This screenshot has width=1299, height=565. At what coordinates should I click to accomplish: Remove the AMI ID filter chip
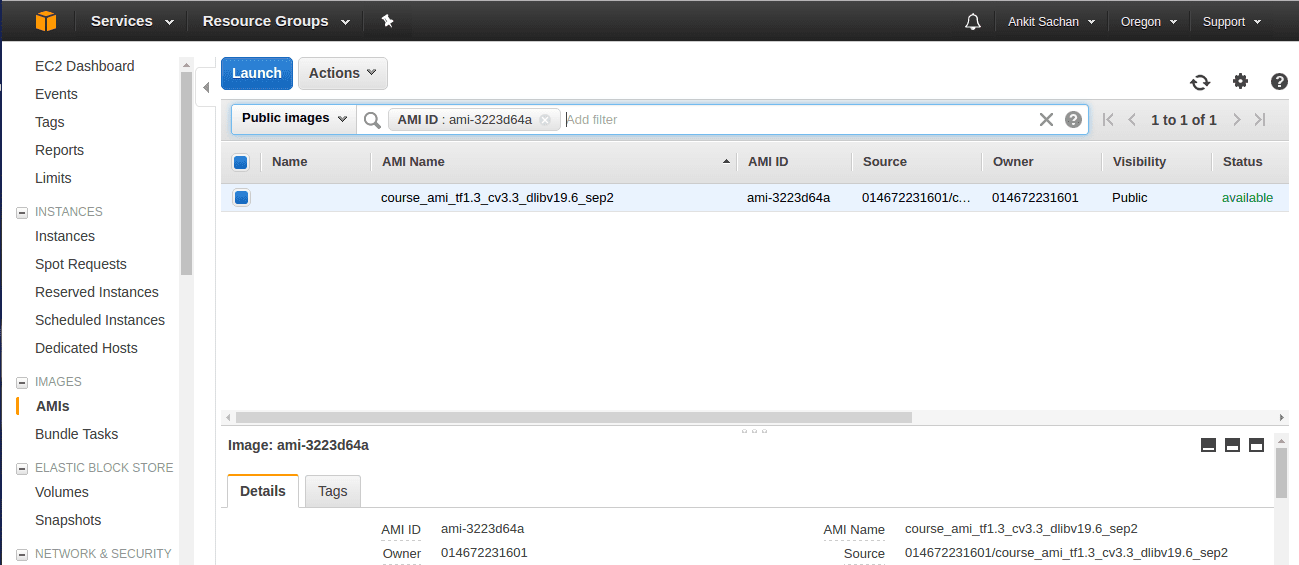pos(545,120)
